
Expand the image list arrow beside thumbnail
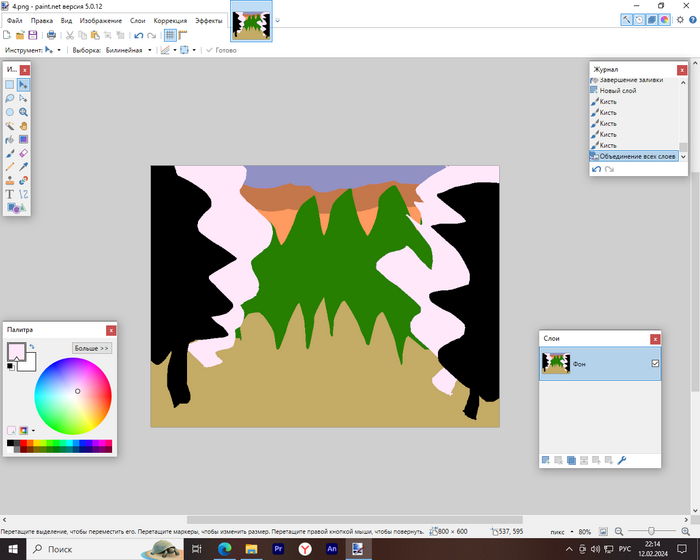pyautogui.click(x=278, y=20)
